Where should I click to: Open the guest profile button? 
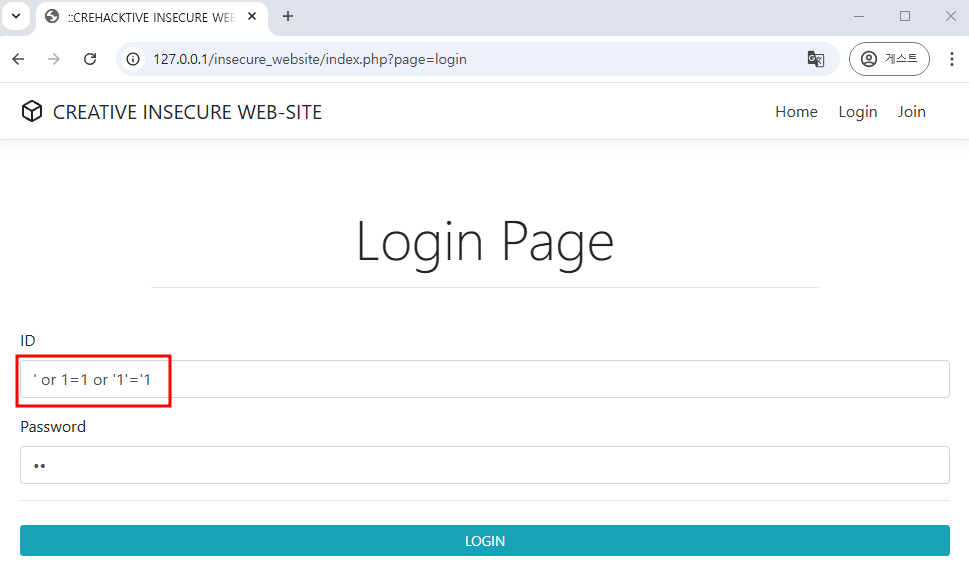tap(889, 59)
